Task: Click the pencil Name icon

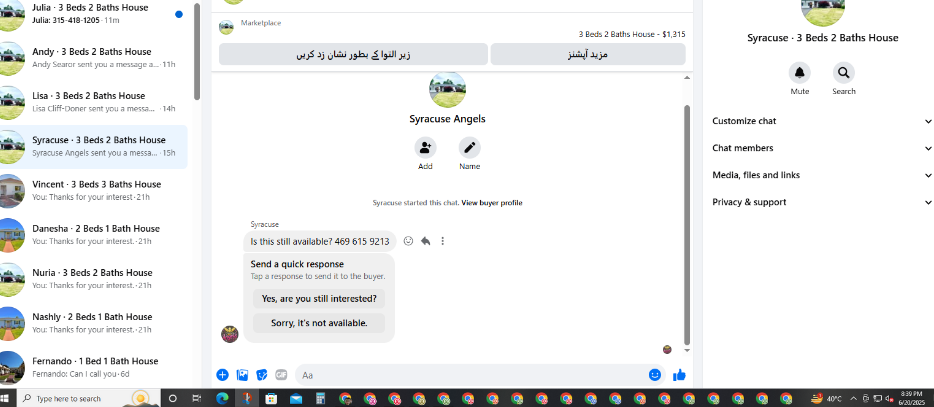Action: pyautogui.click(x=469, y=147)
